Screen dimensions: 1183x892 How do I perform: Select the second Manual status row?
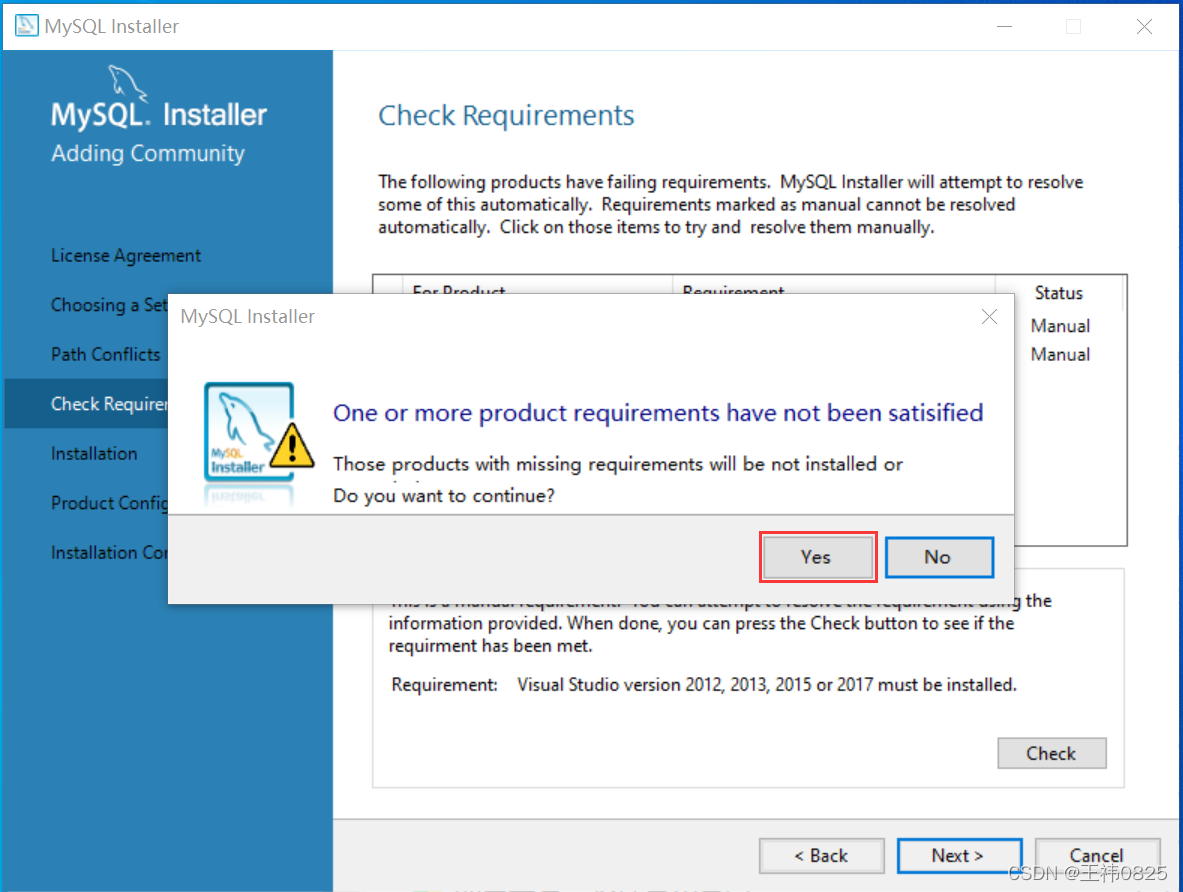[x=1060, y=355]
